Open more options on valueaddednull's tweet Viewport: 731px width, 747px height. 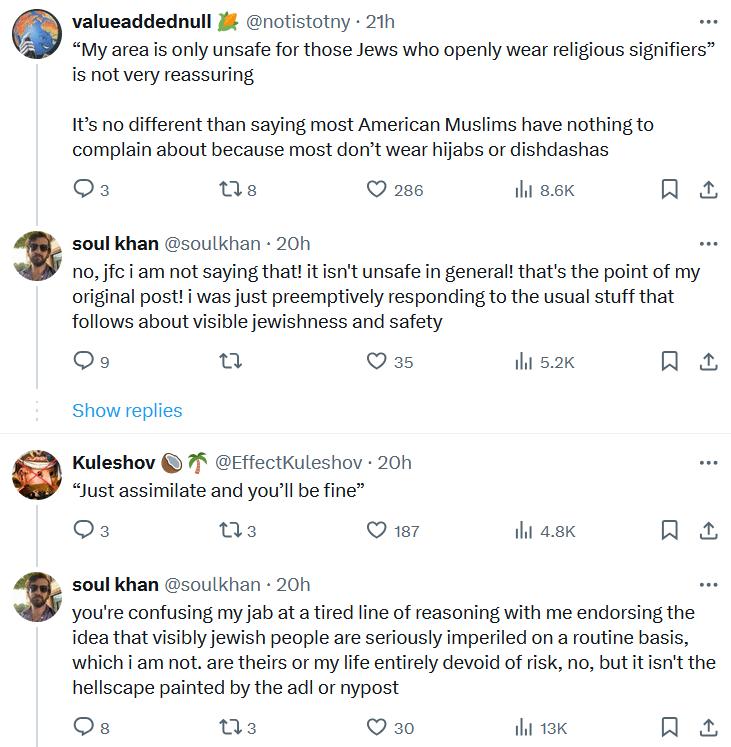[x=708, y=21]
